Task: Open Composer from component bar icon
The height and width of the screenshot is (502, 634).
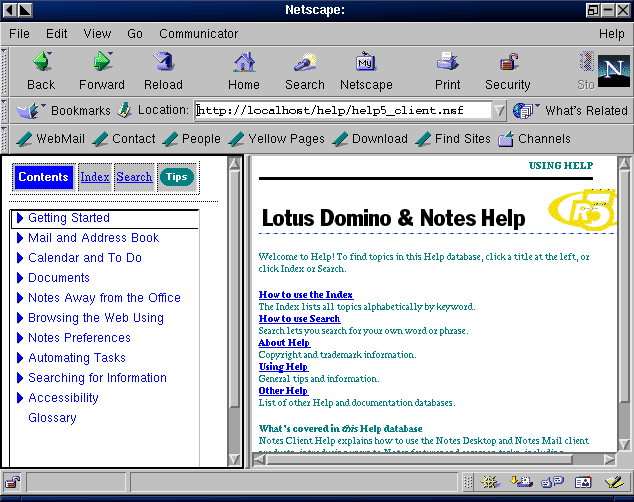Action: (x=615, y=481)
